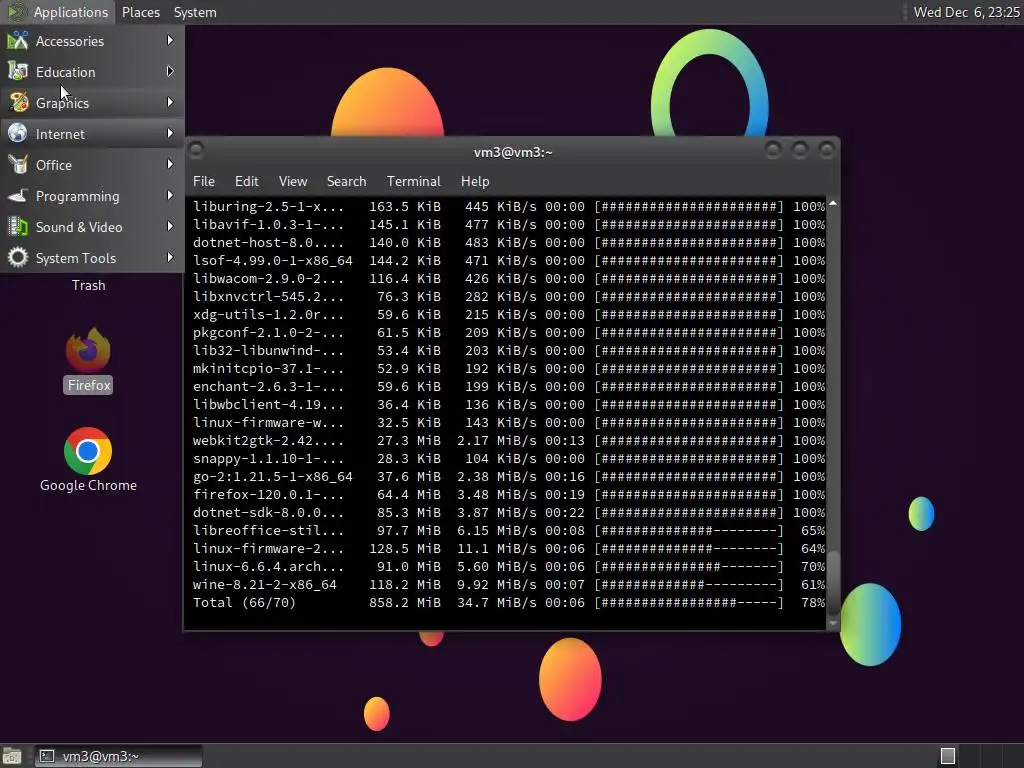This screenshot has height=768, width=1024.
Task: Click the Trash desktop label
Action: pos(88,285)
